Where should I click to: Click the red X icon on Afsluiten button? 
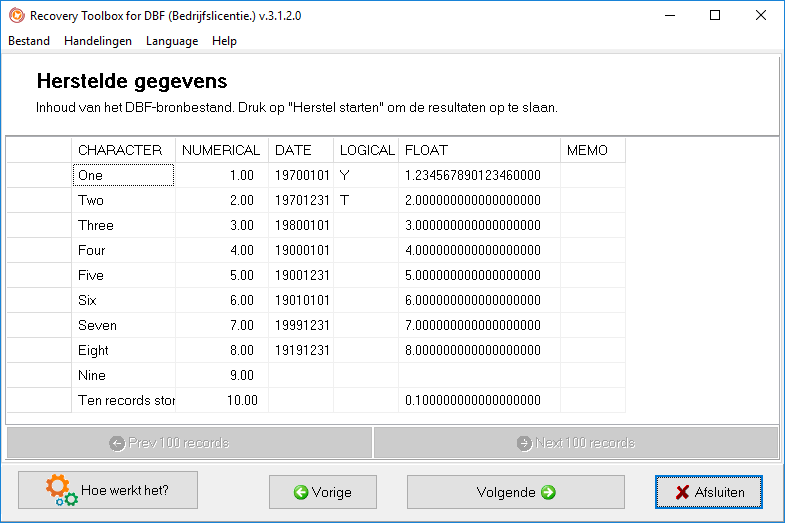(682, 492)
